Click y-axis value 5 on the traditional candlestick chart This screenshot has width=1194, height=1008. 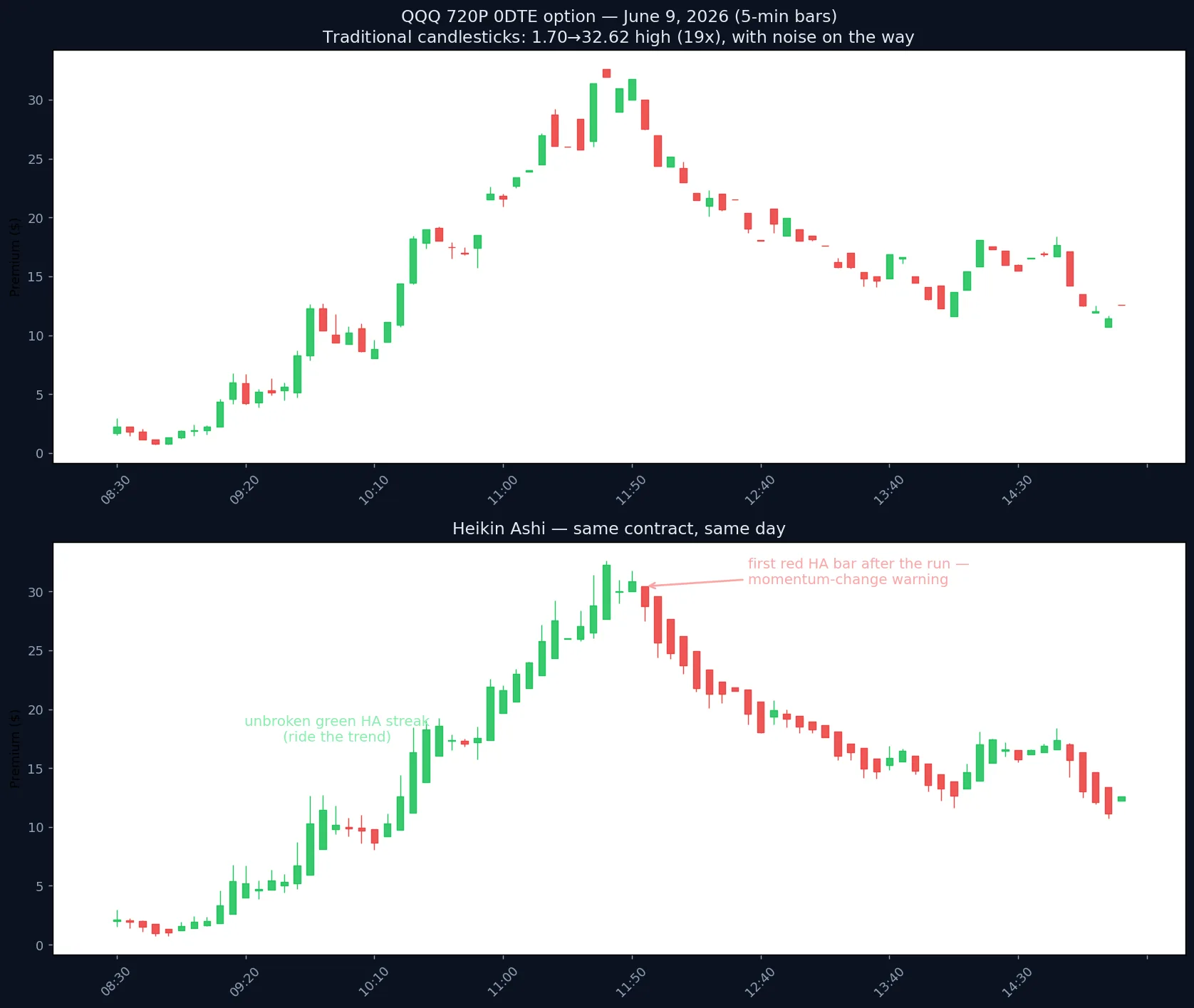(x=40, y=395)
